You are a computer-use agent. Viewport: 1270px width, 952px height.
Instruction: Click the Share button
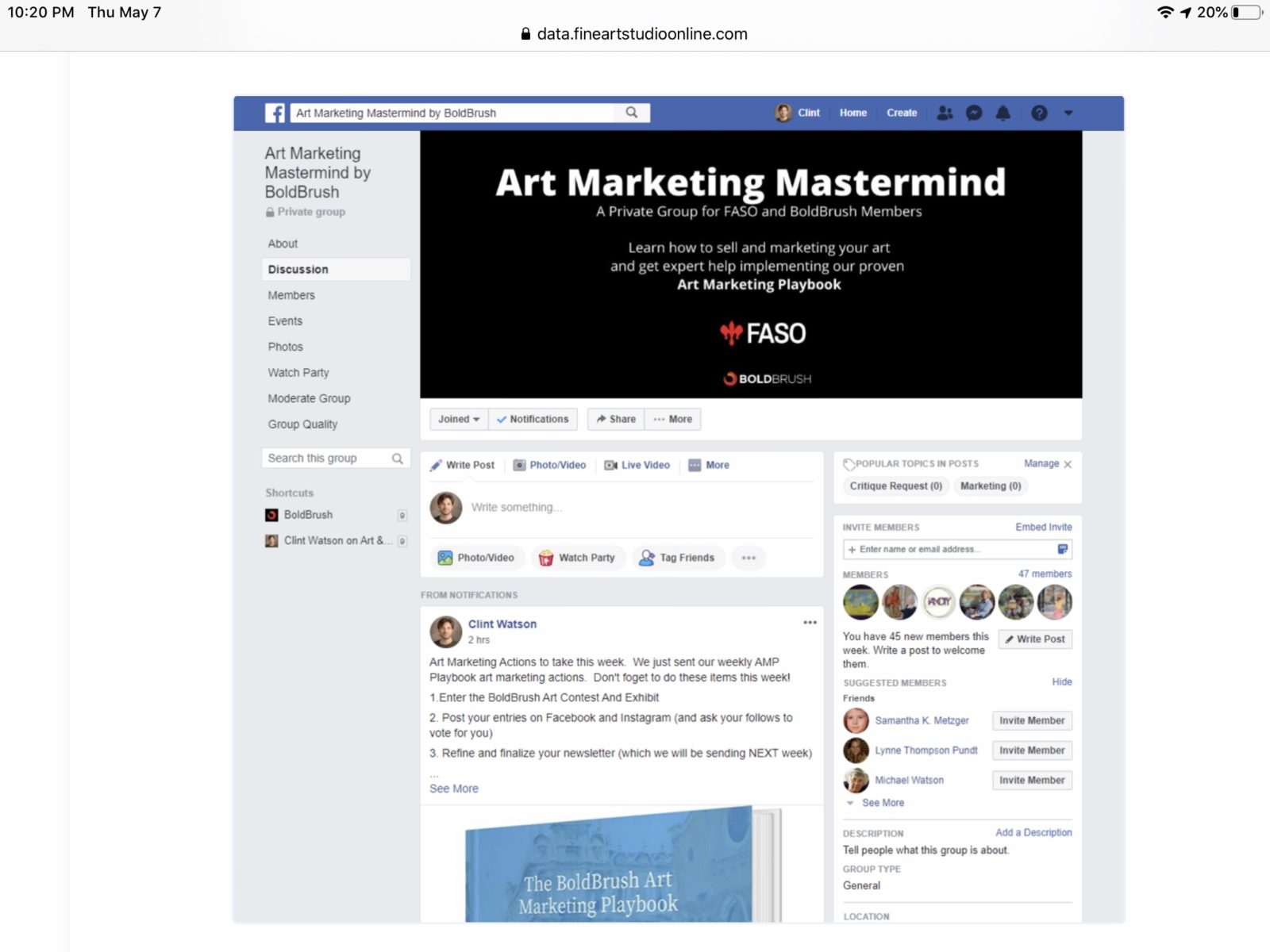pos(616,419)
